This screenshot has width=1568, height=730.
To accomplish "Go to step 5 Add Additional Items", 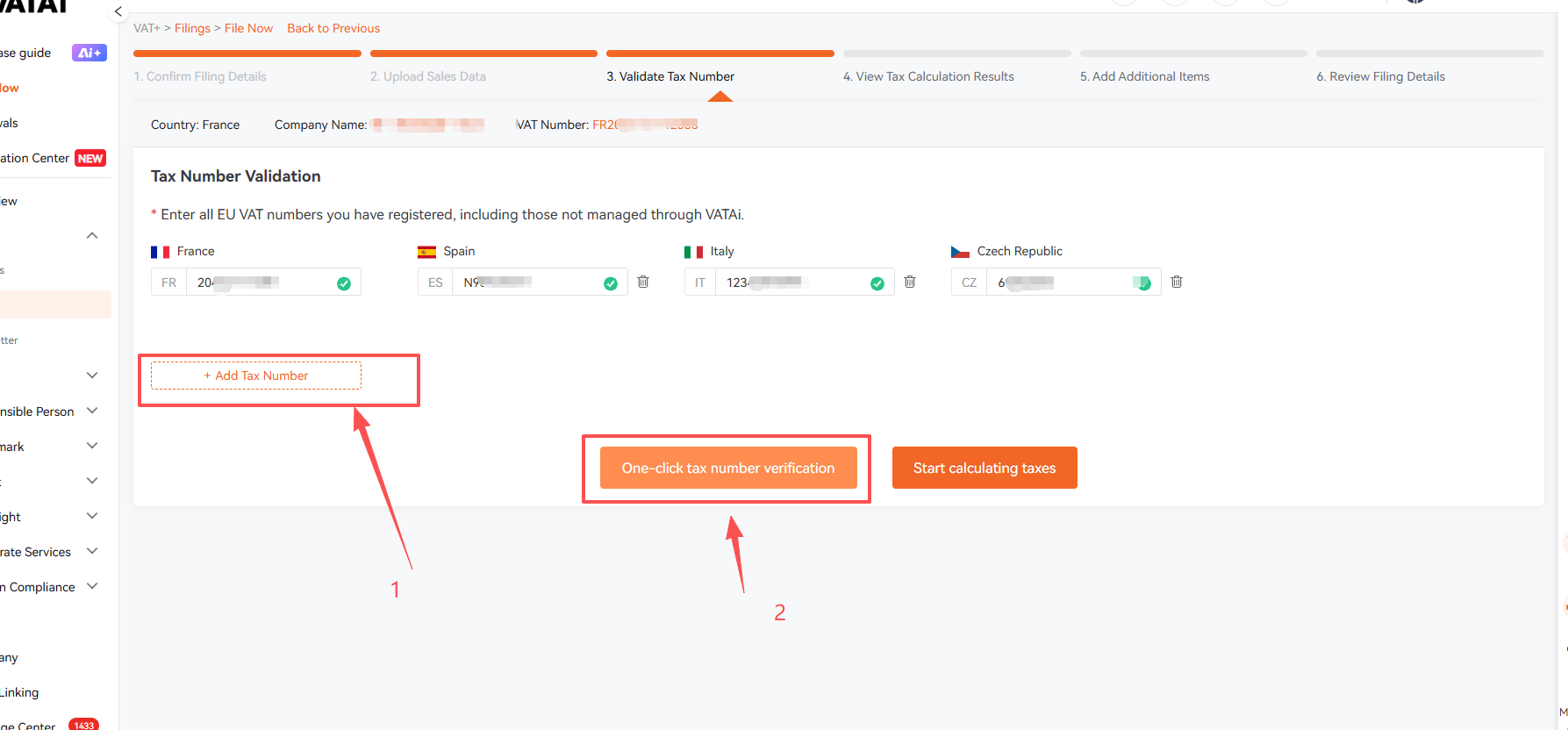I will pyautogui.click(x=1144, y=76).
